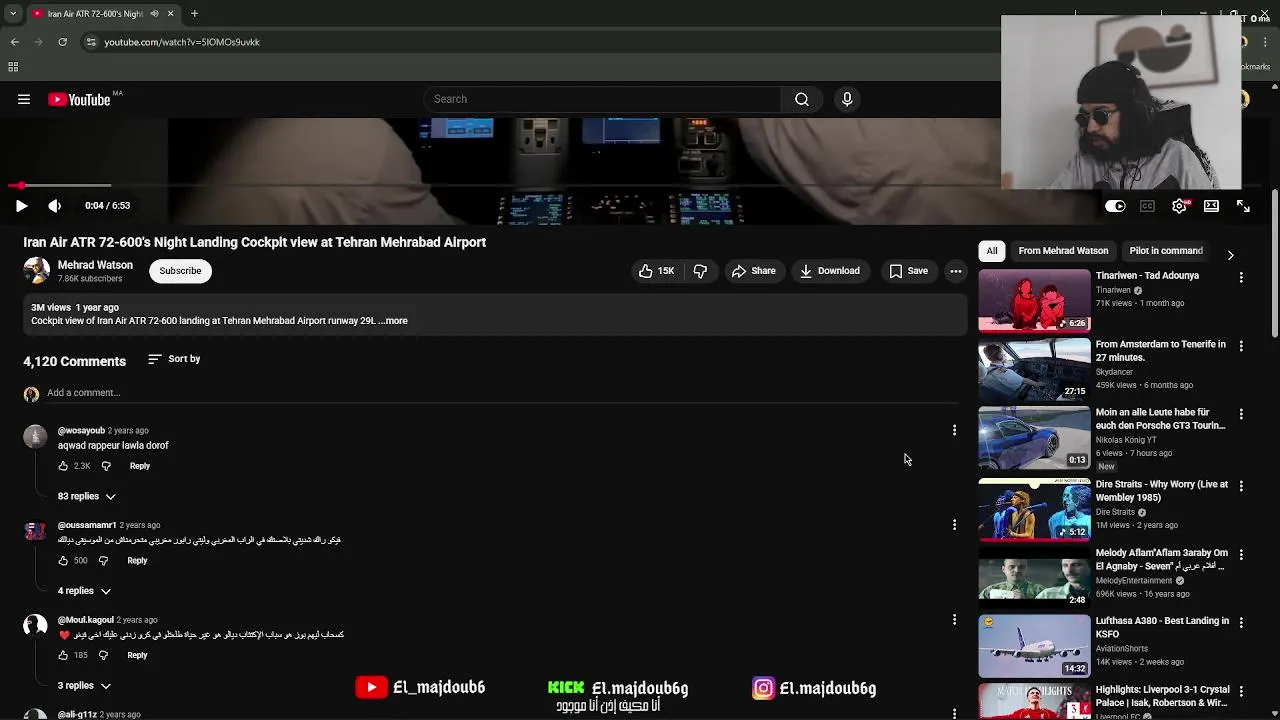Dislike @oussamamr1's comment
Screen dimensions: 1280x720
tap(103, 561)
